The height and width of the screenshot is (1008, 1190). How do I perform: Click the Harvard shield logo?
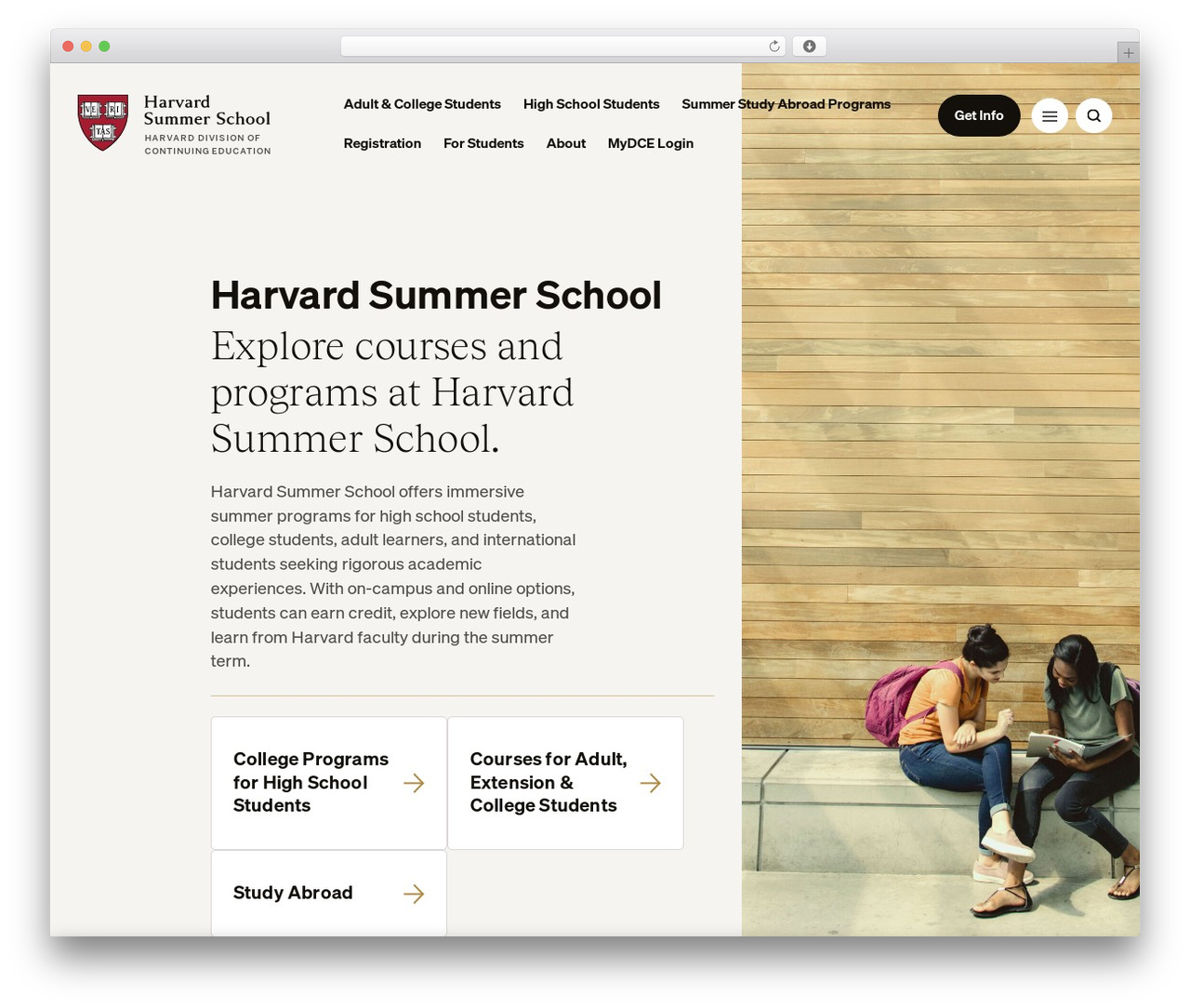click(x=103, y=122)
